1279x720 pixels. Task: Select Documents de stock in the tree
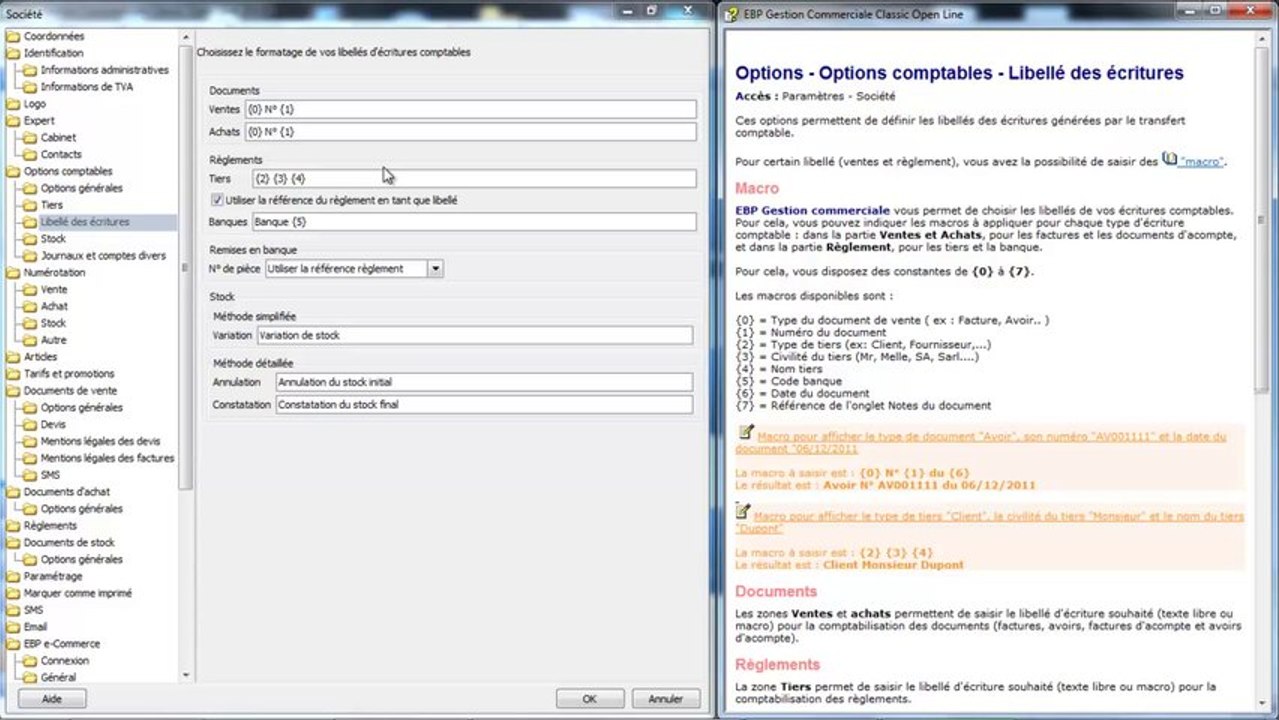pos(69,543)
